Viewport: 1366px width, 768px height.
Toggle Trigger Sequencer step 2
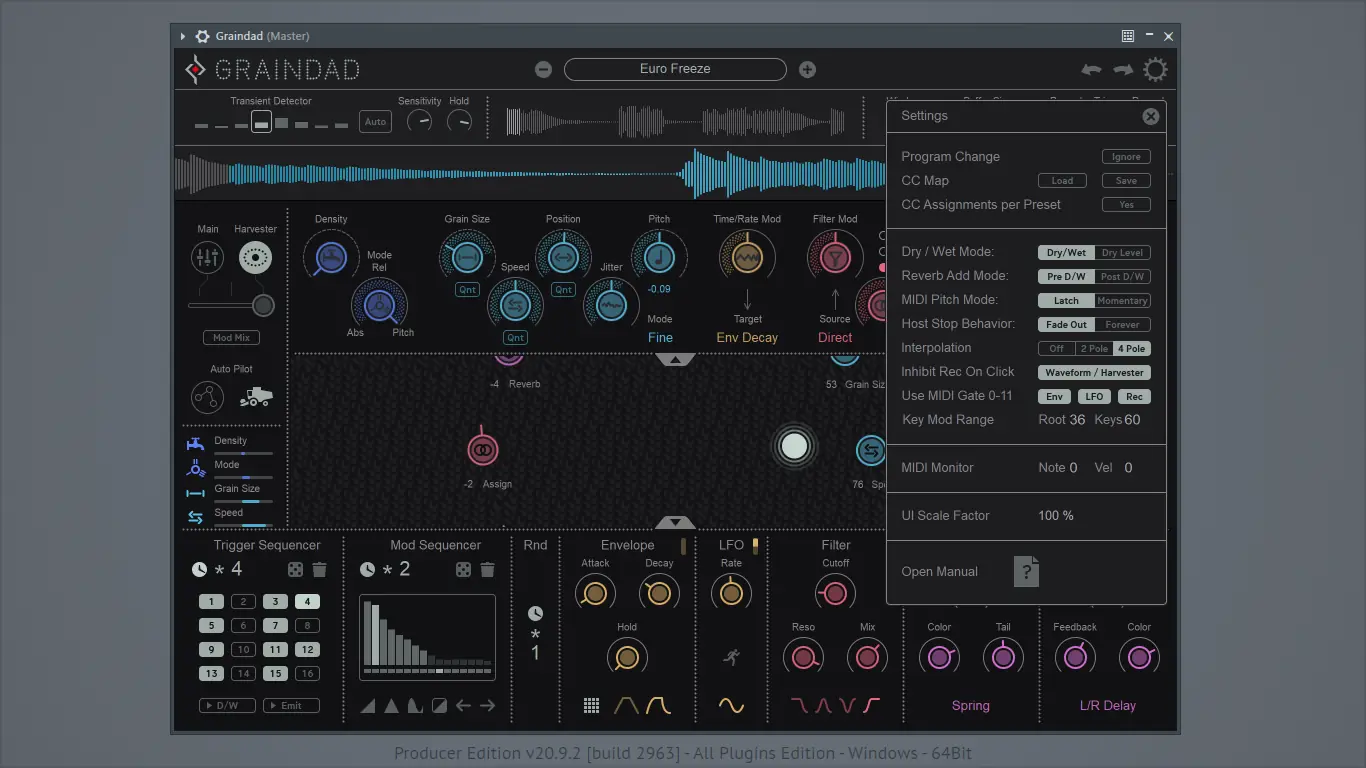point(243,602)
